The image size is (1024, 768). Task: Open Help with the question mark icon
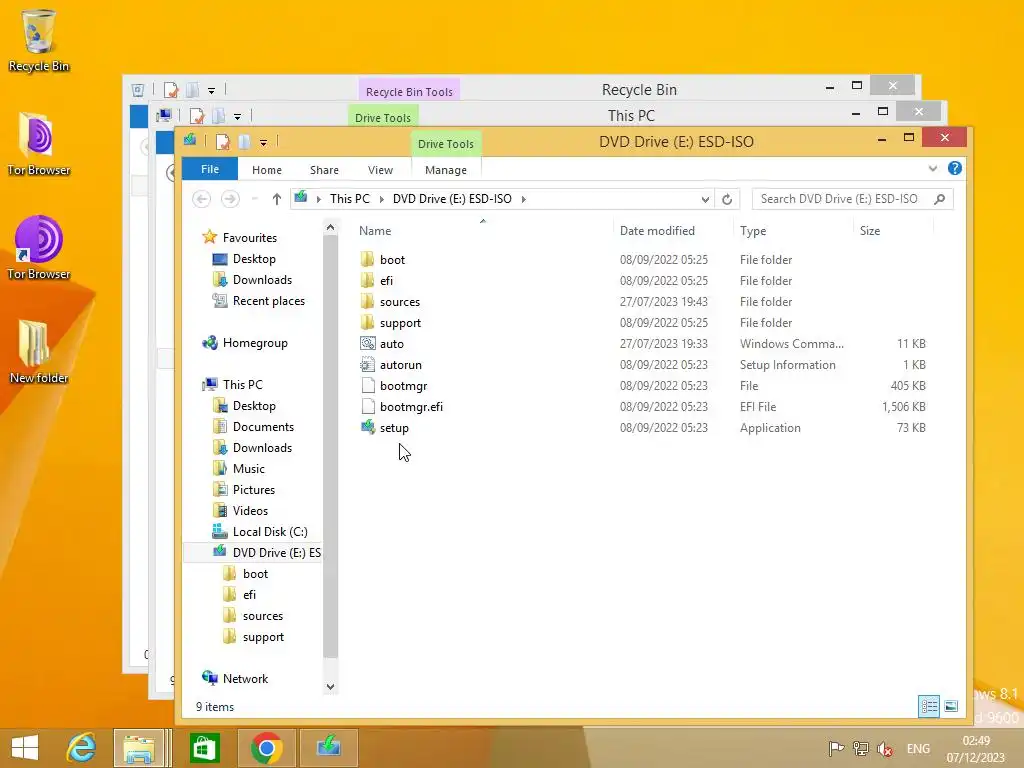[x=955, y=168]
